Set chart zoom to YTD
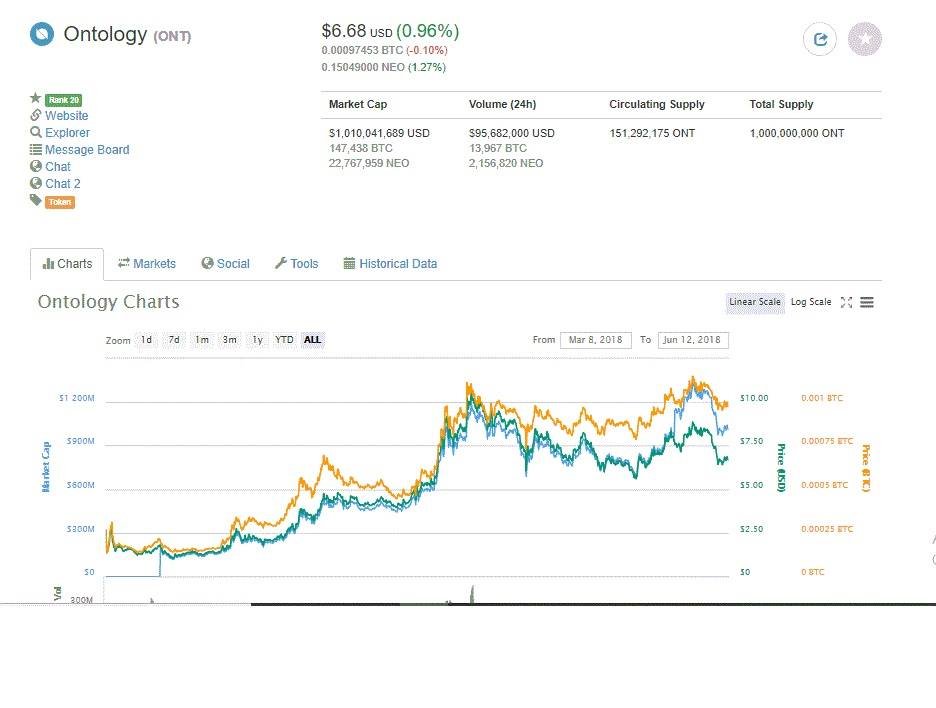Screen dimensions: 936x708 [284, 340]
